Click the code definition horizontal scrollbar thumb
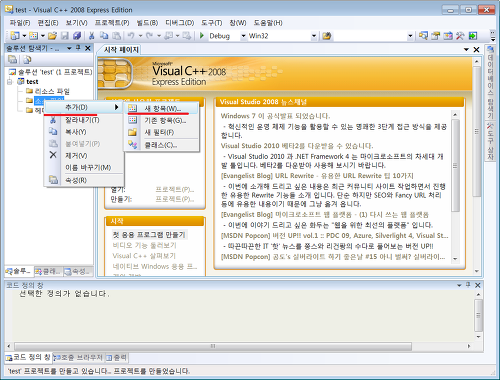This screenshot has width=500, height=380. [213, 346]
